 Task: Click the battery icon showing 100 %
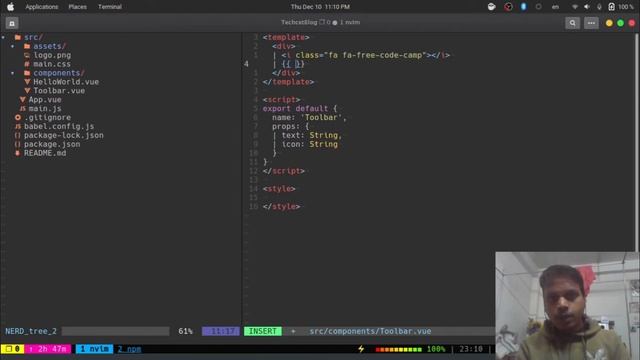pos(611,7)
